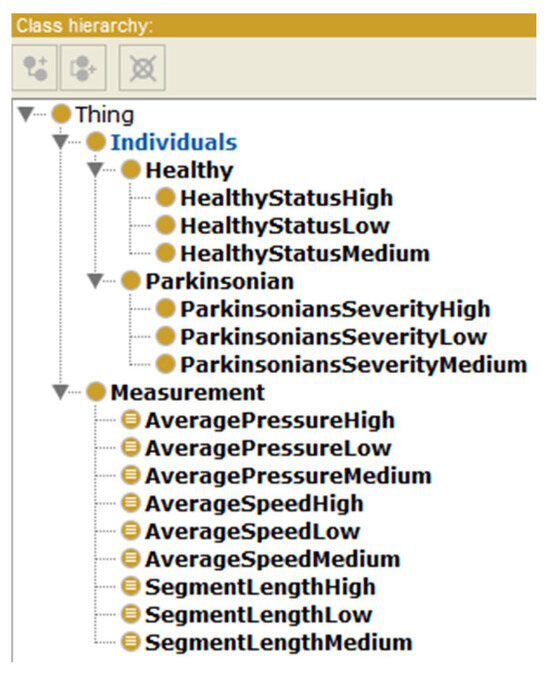Image resolution: width=550 pixels, height=677 pixels.
Task: Click the Add sibling class toolbar icon
Action: [83, 68]
